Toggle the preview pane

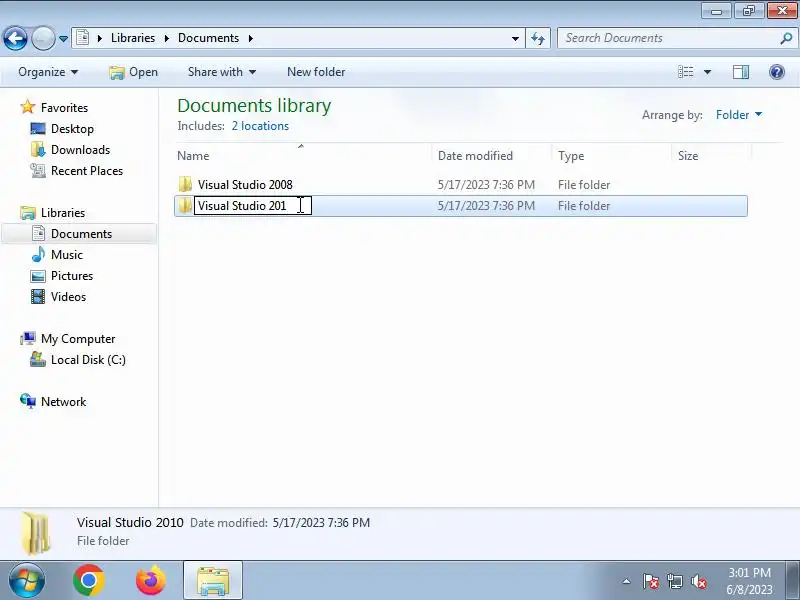point(741,72)
